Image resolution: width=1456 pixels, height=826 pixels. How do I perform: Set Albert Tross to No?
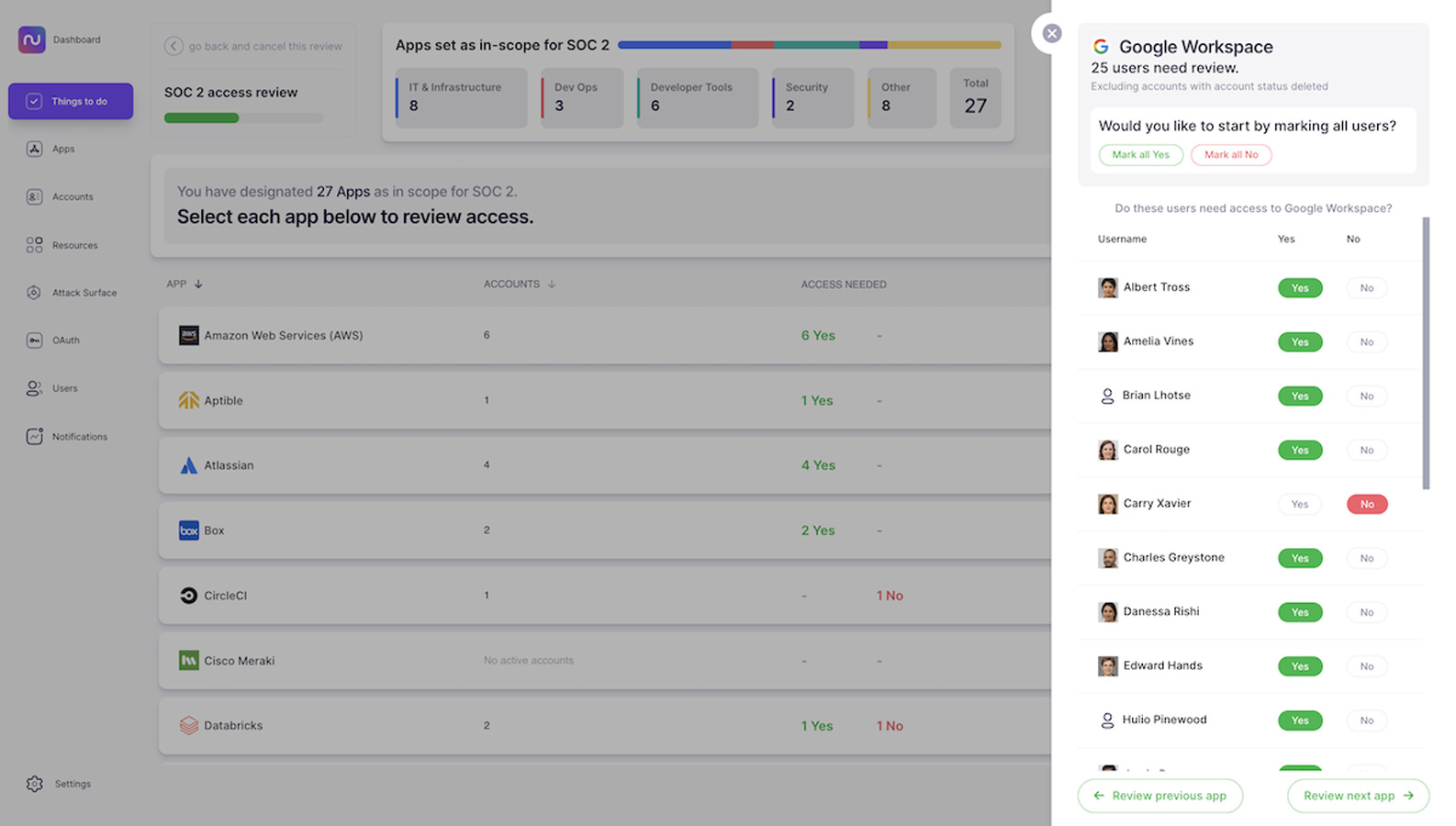coord(1367,288)
